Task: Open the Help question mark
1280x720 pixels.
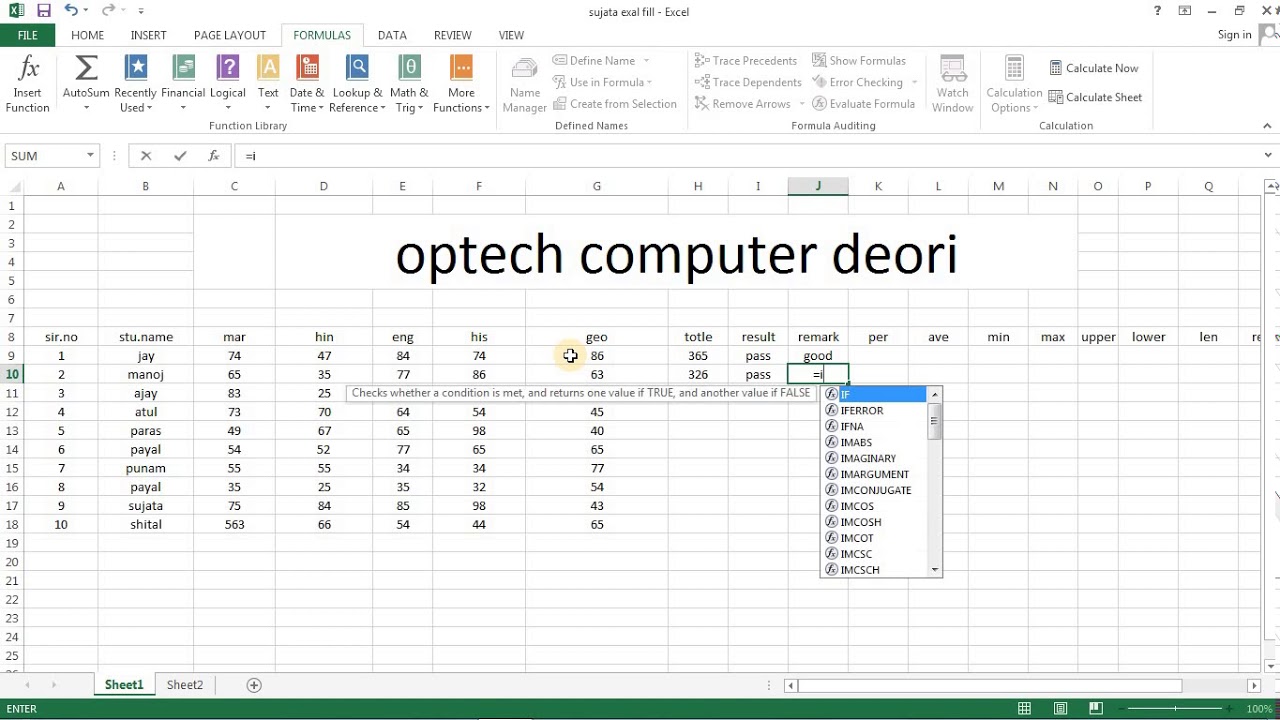Action: pos(1157,11)
